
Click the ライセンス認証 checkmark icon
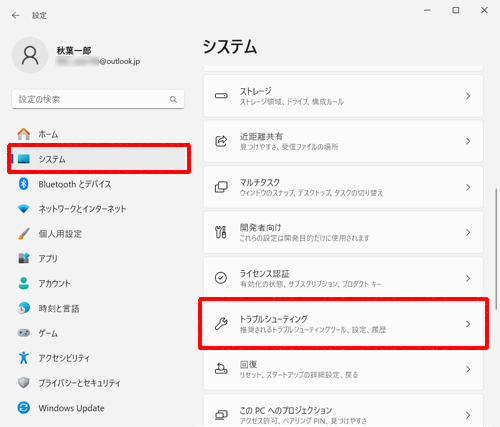coord(221,278)
